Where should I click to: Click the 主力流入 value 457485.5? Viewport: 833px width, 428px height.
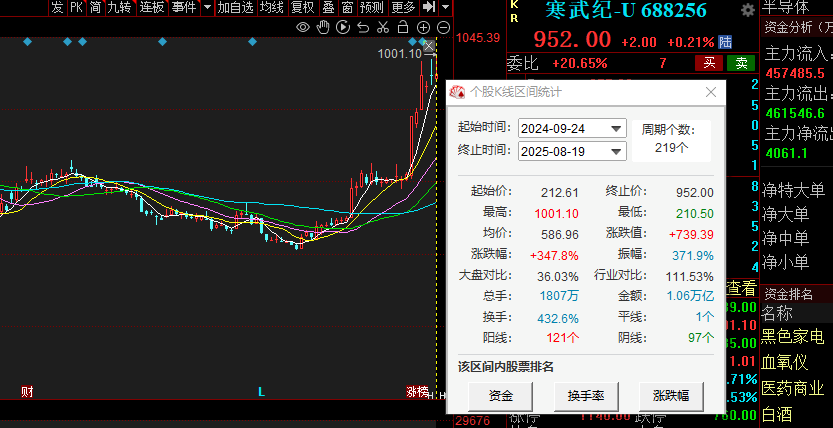[795, 73]
